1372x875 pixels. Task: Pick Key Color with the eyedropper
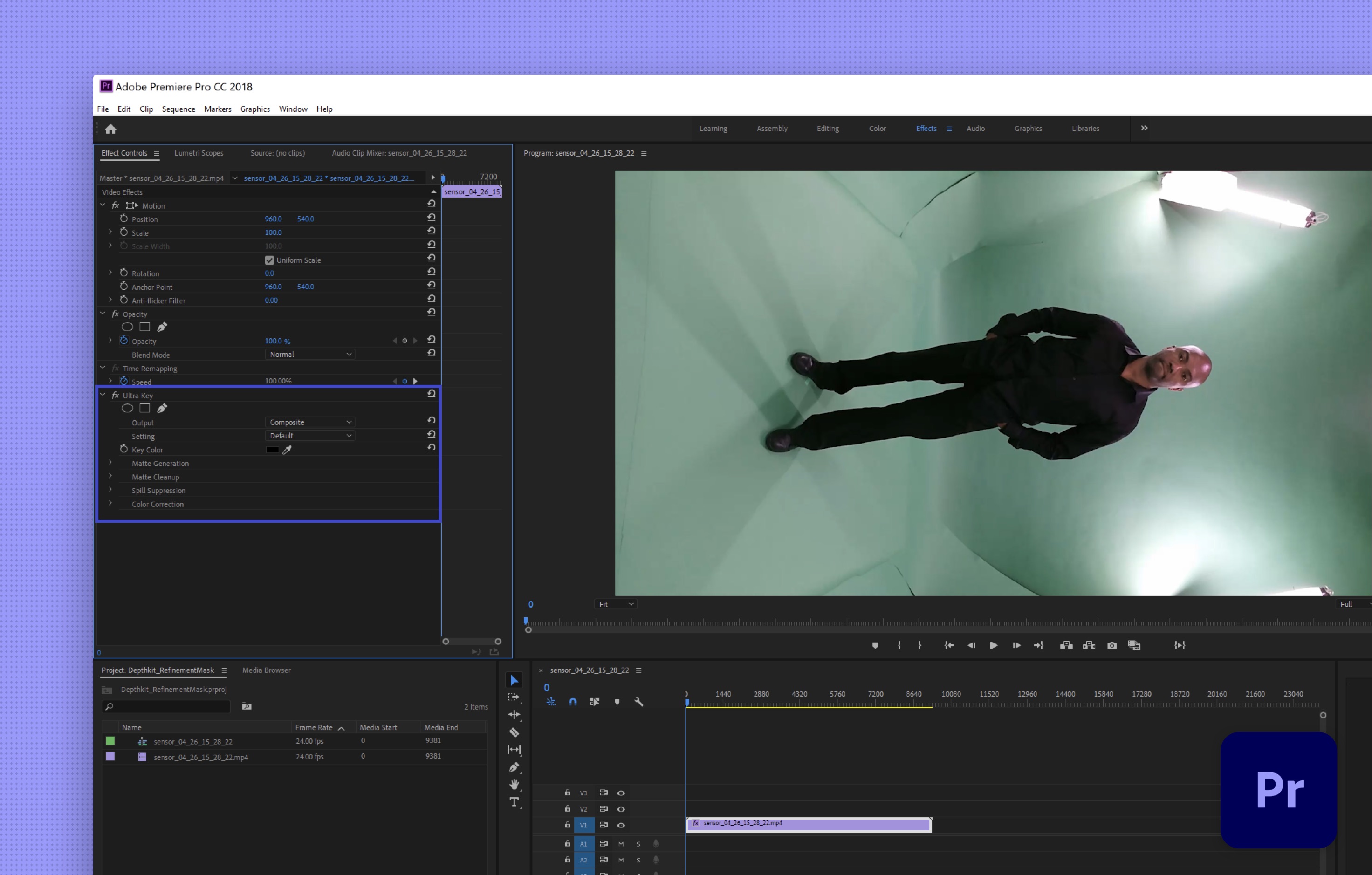[x=287, y=450]
